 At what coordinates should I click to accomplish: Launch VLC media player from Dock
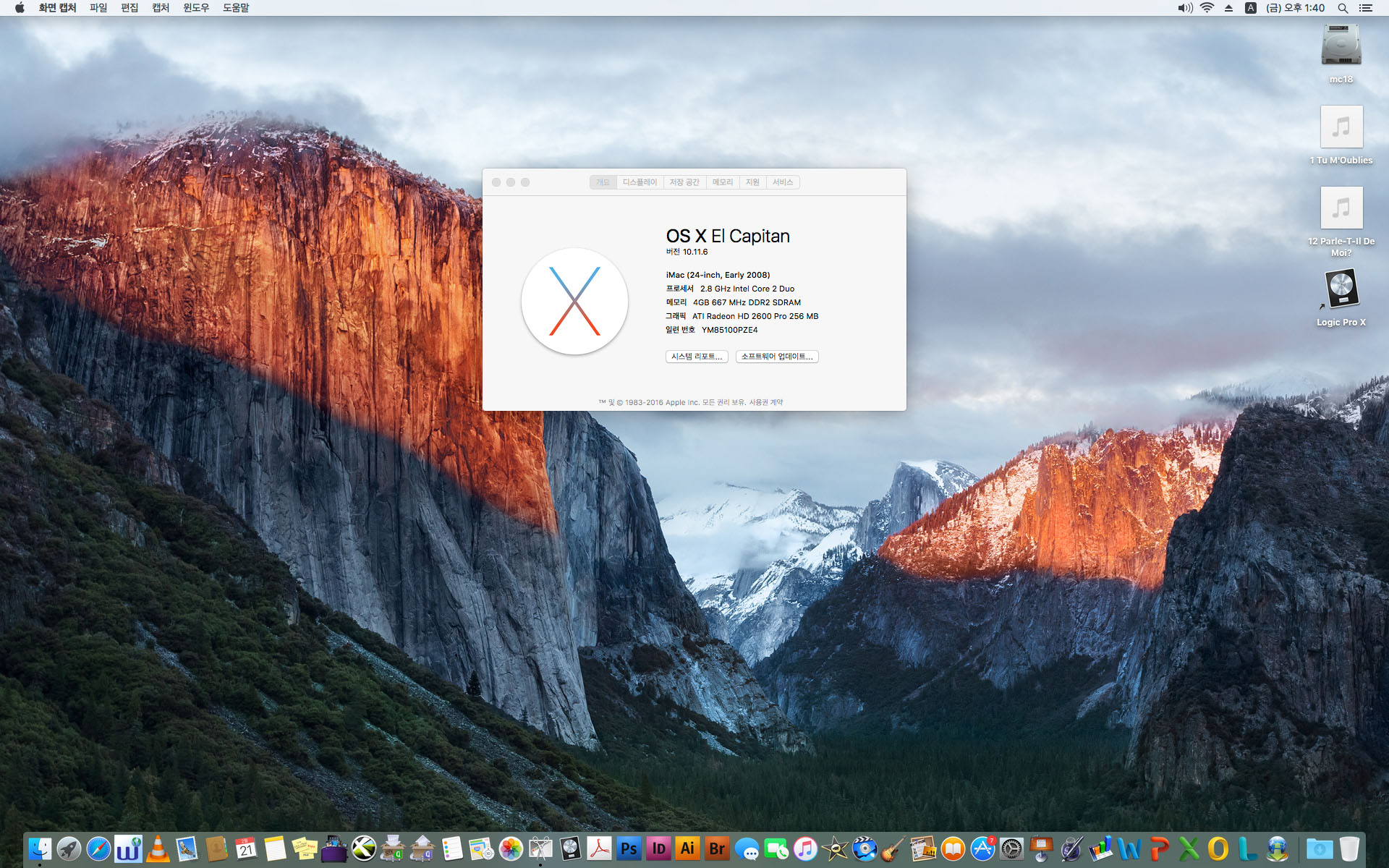pyautogui.click(x=158, y=848)
